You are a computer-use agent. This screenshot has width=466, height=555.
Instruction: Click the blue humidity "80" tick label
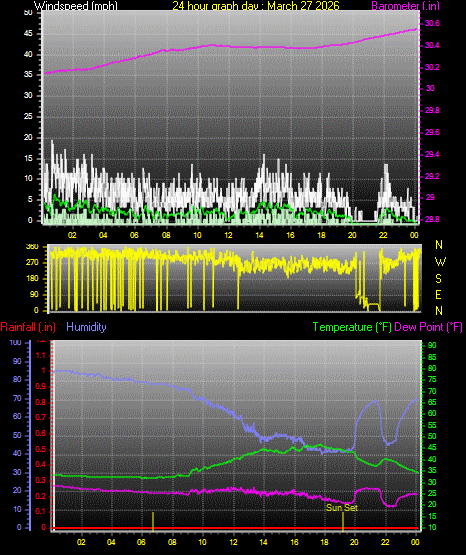click(17, 380)
